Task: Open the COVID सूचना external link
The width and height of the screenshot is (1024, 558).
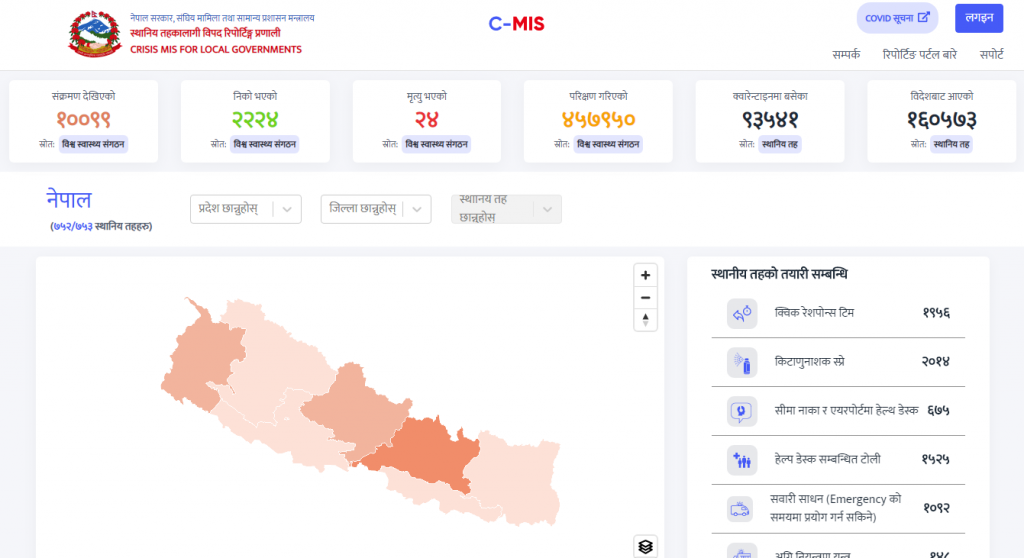Action: (897, 18)
